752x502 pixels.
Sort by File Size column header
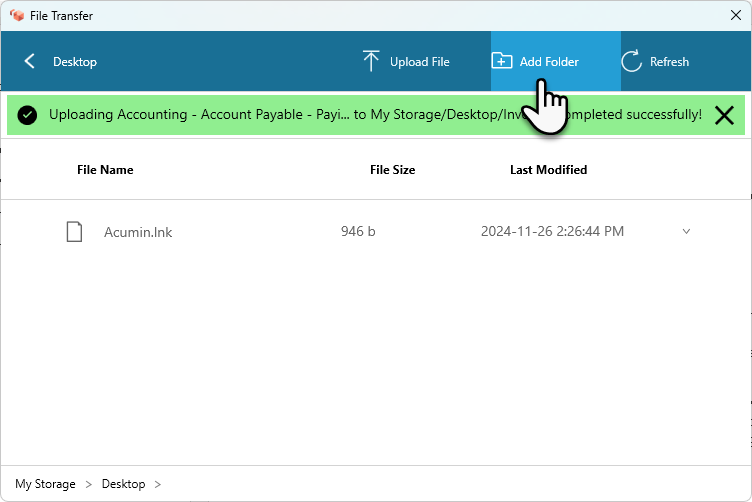(x=392, y=170)
